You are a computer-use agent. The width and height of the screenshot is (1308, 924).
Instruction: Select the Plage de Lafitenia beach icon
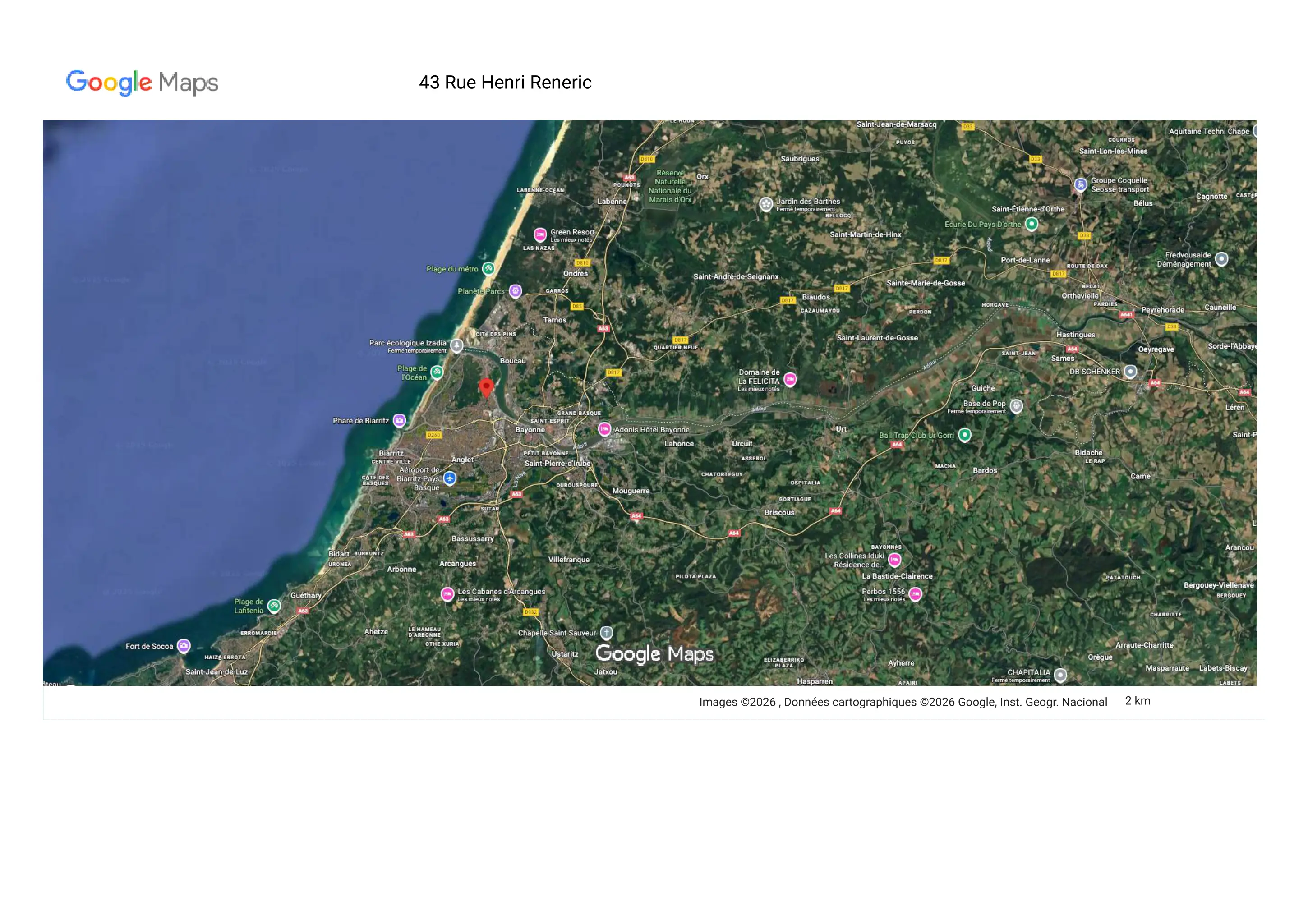[x=274, y=606]
